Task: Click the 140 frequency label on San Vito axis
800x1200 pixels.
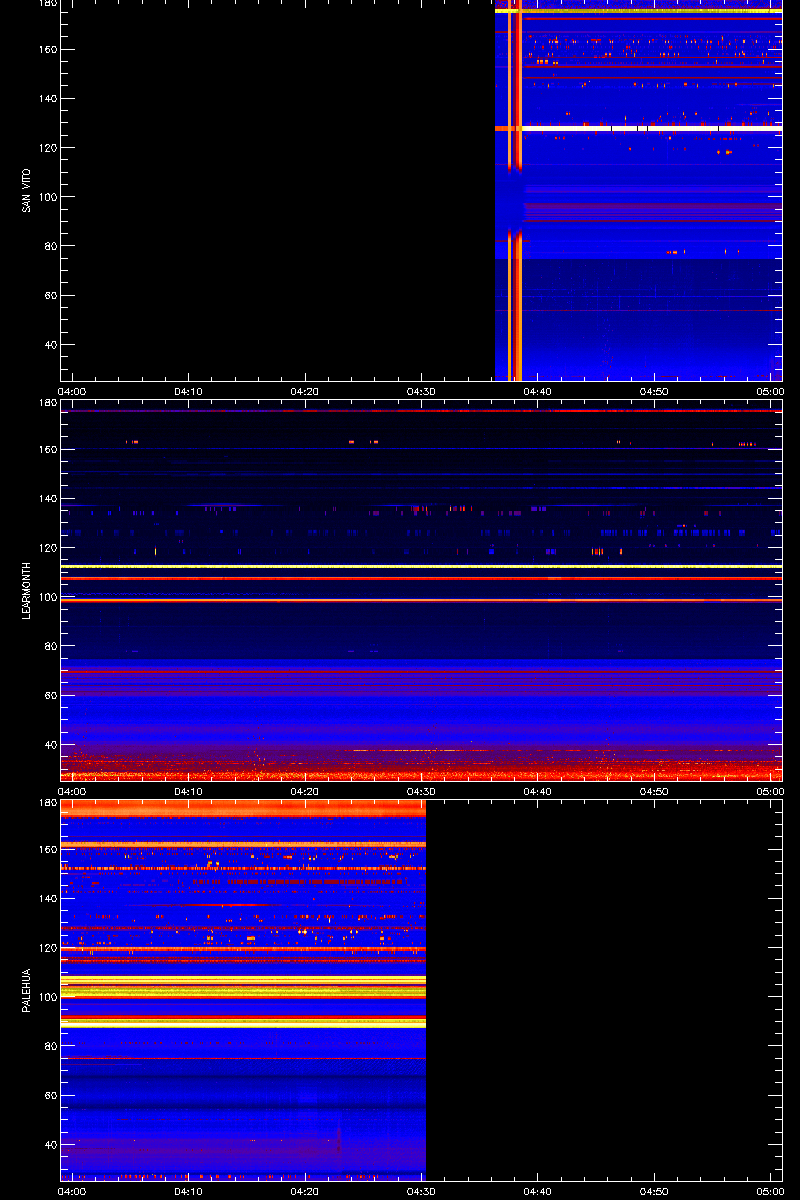Action: point(48,99)
